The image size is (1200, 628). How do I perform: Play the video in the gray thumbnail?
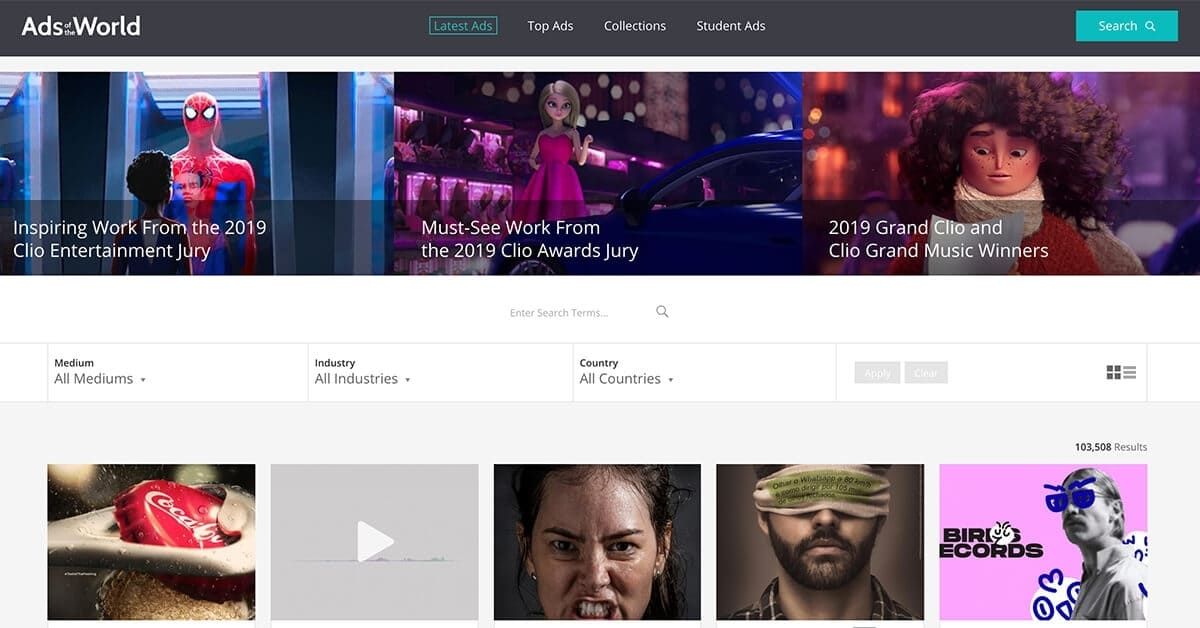point(375,541)
